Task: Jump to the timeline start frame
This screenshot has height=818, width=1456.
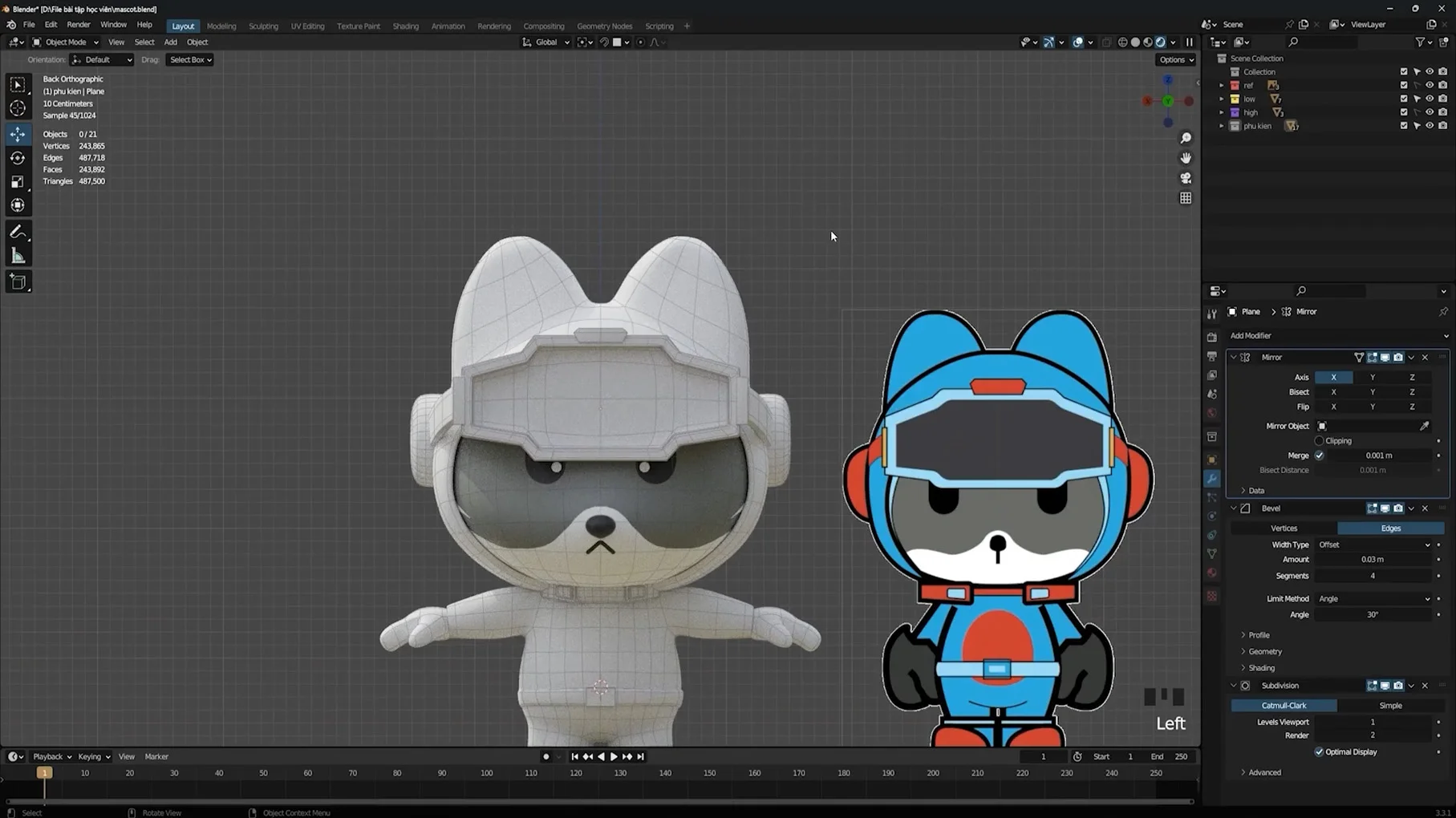Action: [x=574, y=756]
